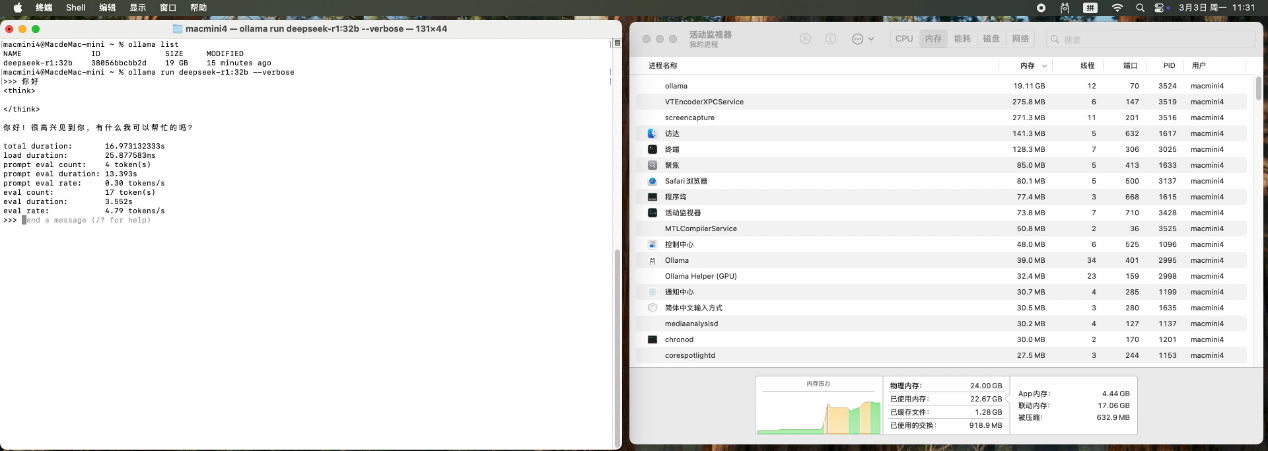Click the terminal icon in the 终端 row

[x=652, y=149]
